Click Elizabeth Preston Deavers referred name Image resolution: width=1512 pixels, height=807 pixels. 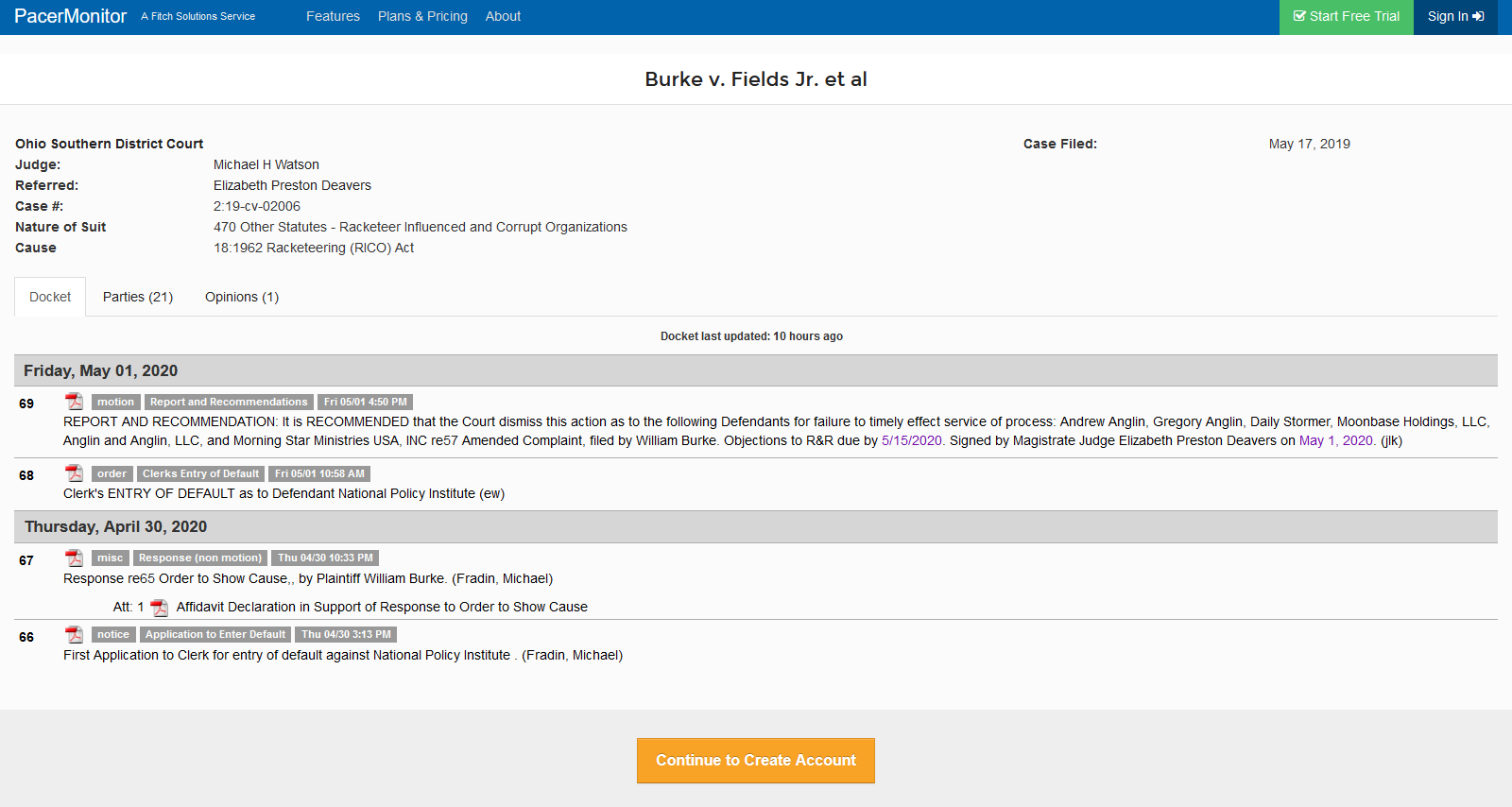click(292, 185)
